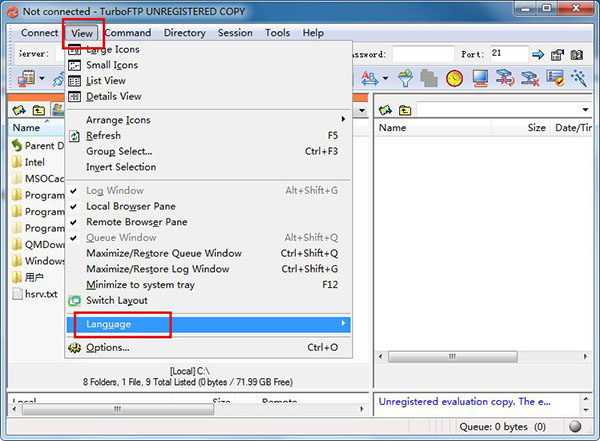Sort remote pane by Name column
Image resolution: width=600 pixels, height=441 pixels.
(433, 128)
